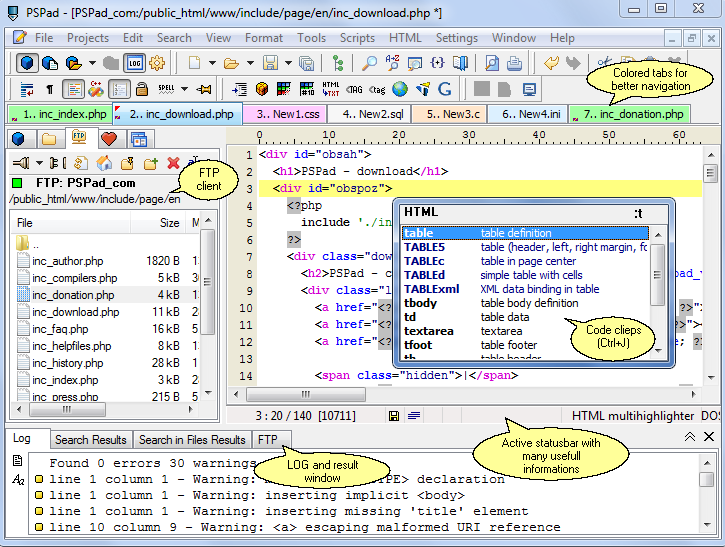Viewport: 725px width, 547px height.
Task: Click the A-Z find and replace icon
Action: (x=392, y=62)
